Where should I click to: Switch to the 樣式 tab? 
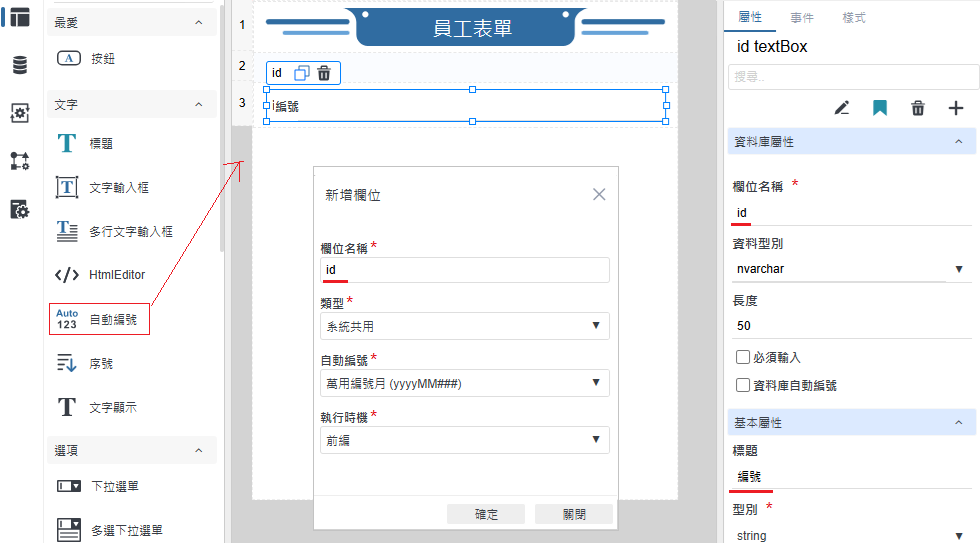pyautogui.click(x=854, y=18)
